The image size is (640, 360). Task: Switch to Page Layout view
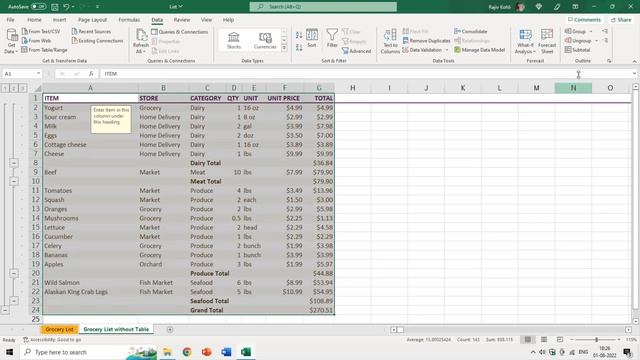click(x=544, y=340)
